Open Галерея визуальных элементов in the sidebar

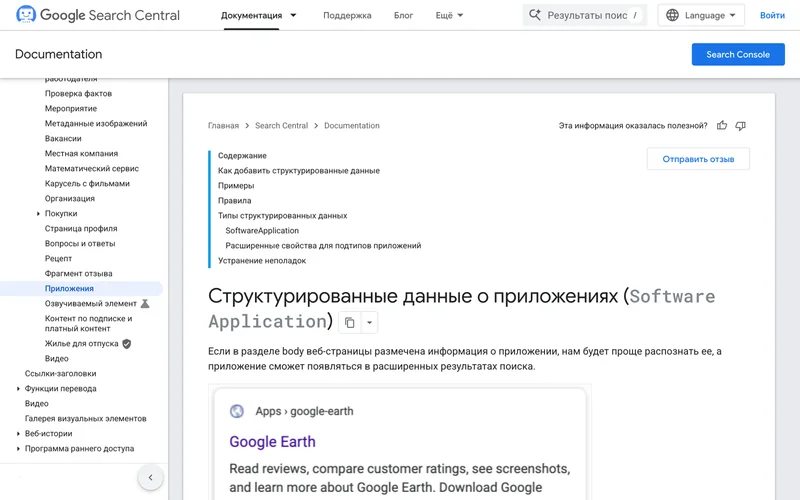pos(85,419)
